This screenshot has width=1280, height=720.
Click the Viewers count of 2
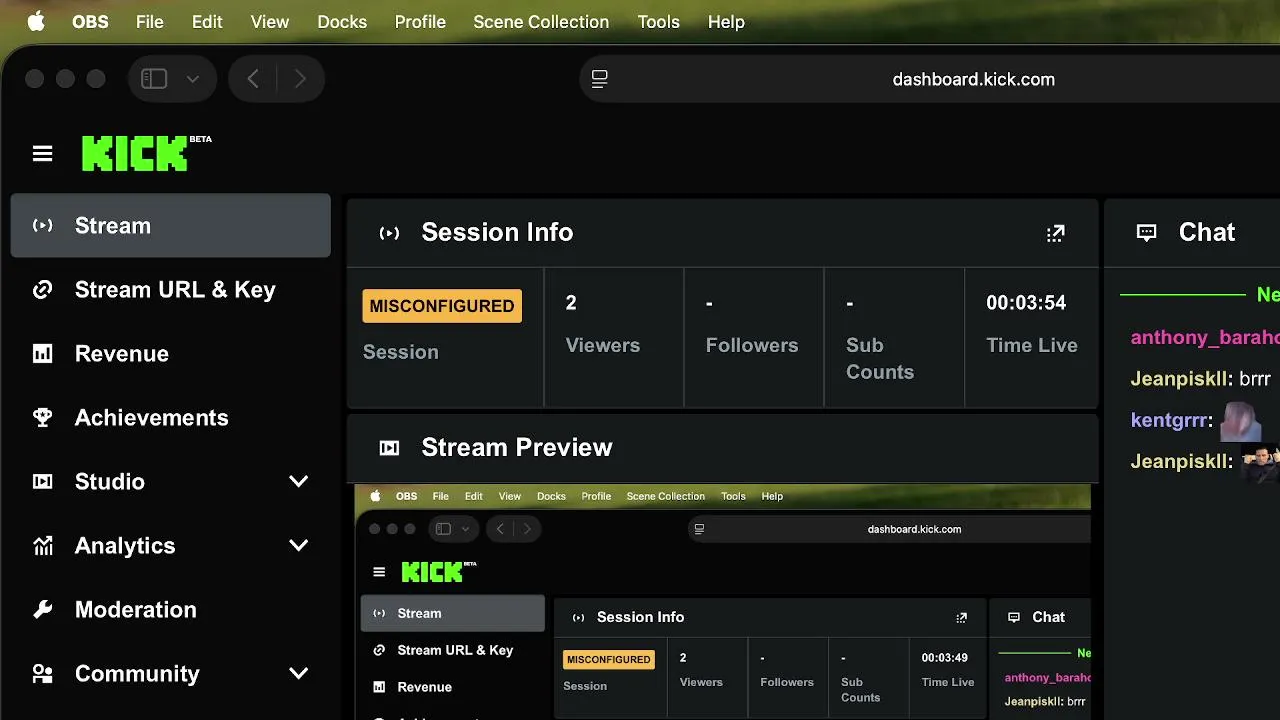point(571,303)
